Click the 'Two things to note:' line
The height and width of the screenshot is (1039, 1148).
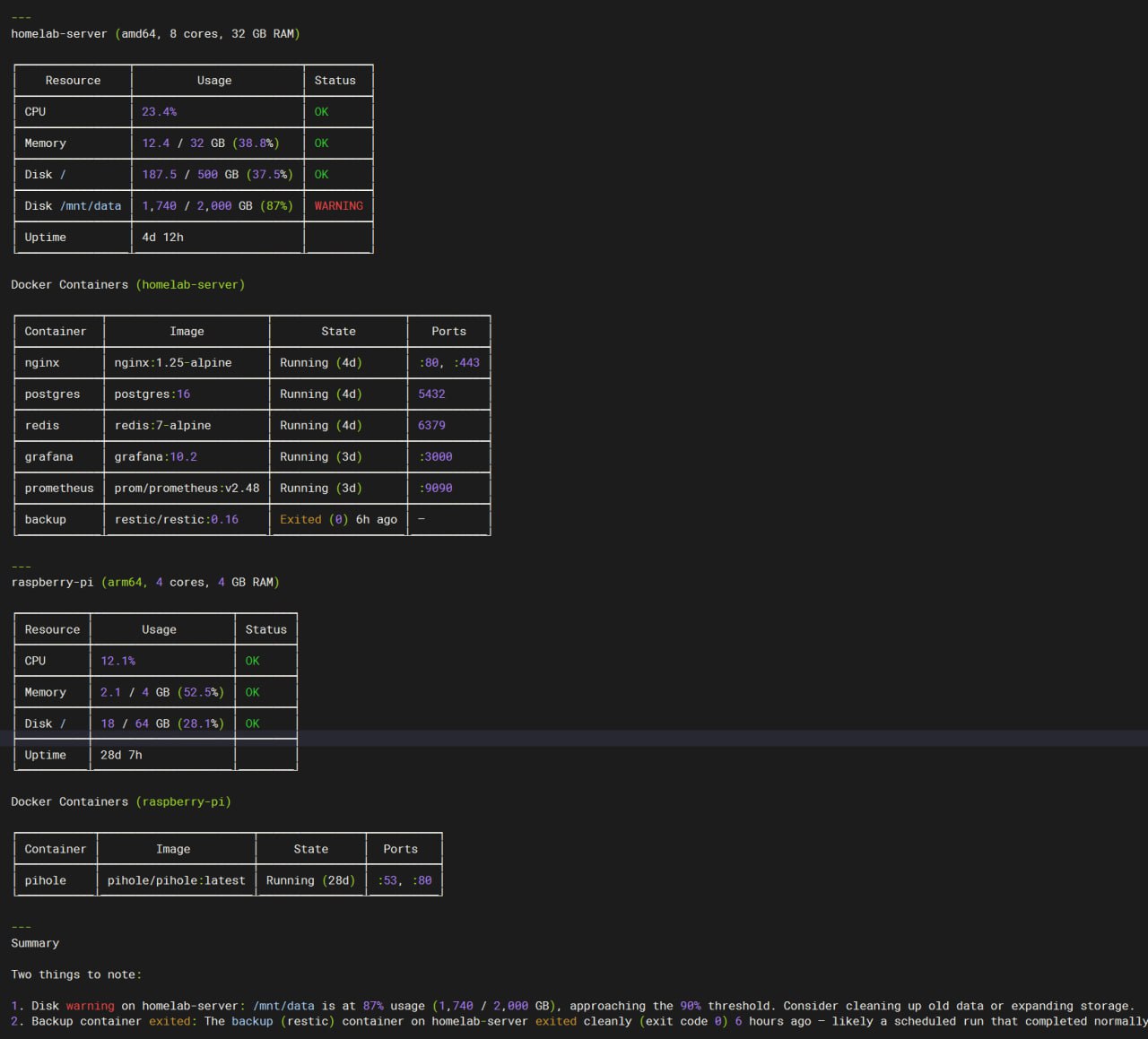point(76,975)
